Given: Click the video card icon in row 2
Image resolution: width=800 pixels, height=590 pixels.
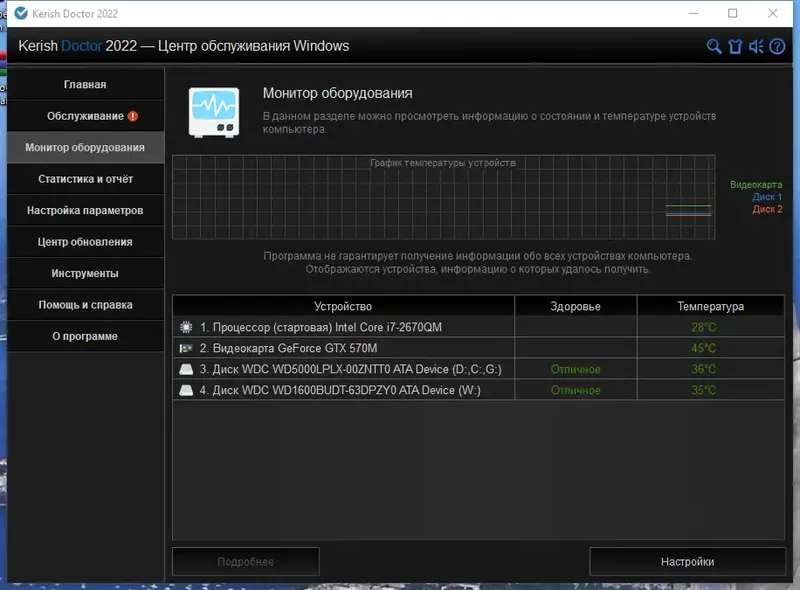Looking at the screenshot, I should coord(186,348).
